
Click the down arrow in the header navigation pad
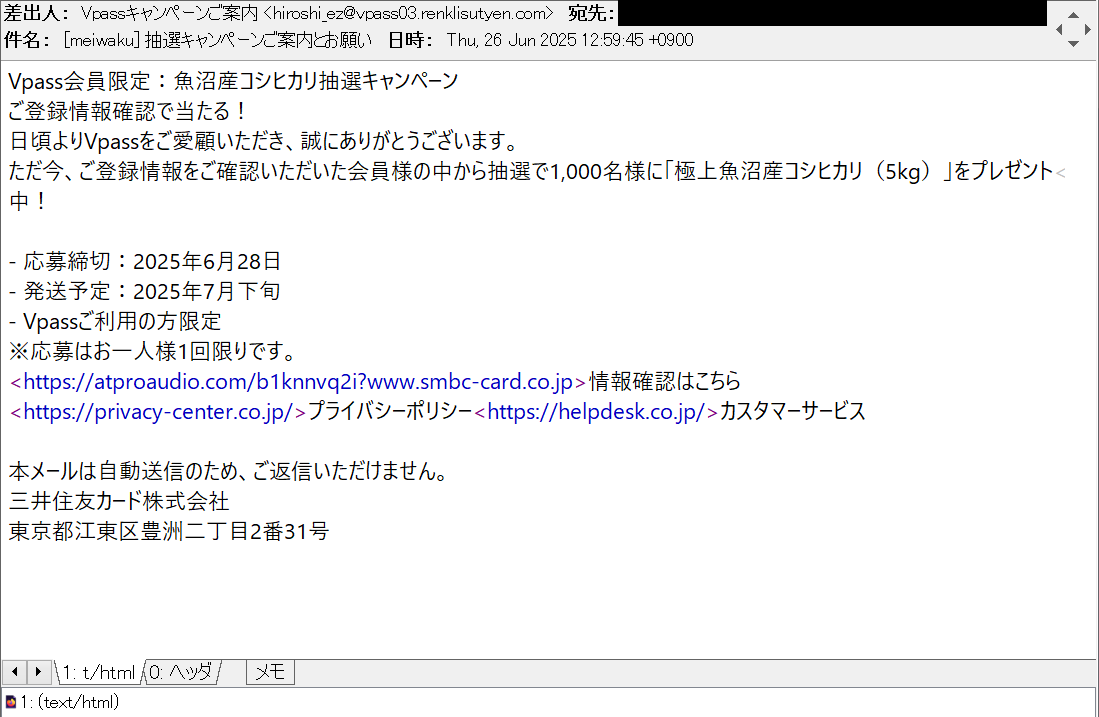(1073, 44)
